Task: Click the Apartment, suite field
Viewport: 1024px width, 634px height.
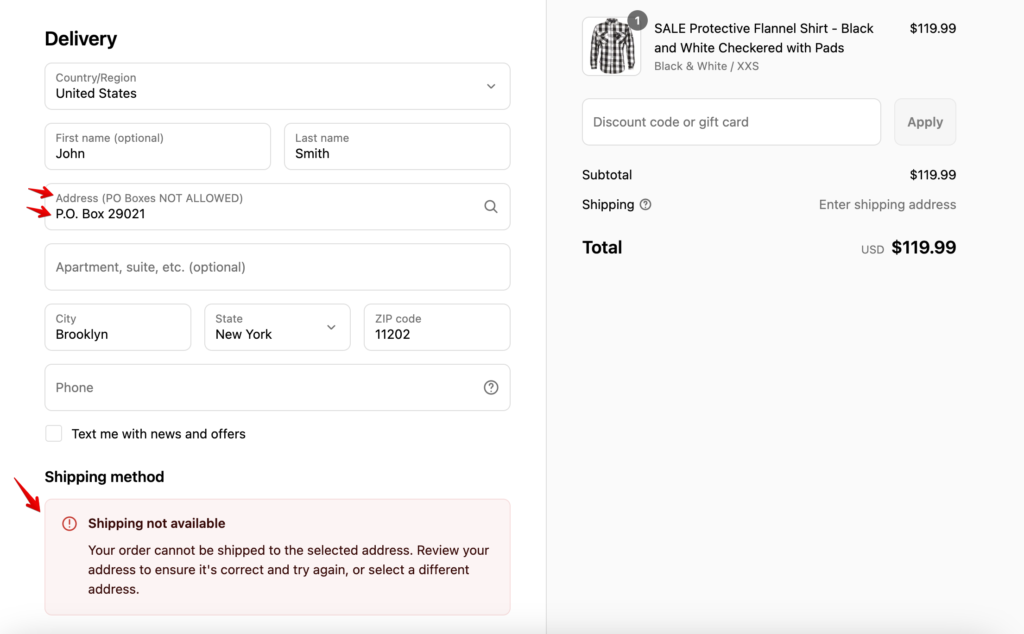Action: point(277,267)
